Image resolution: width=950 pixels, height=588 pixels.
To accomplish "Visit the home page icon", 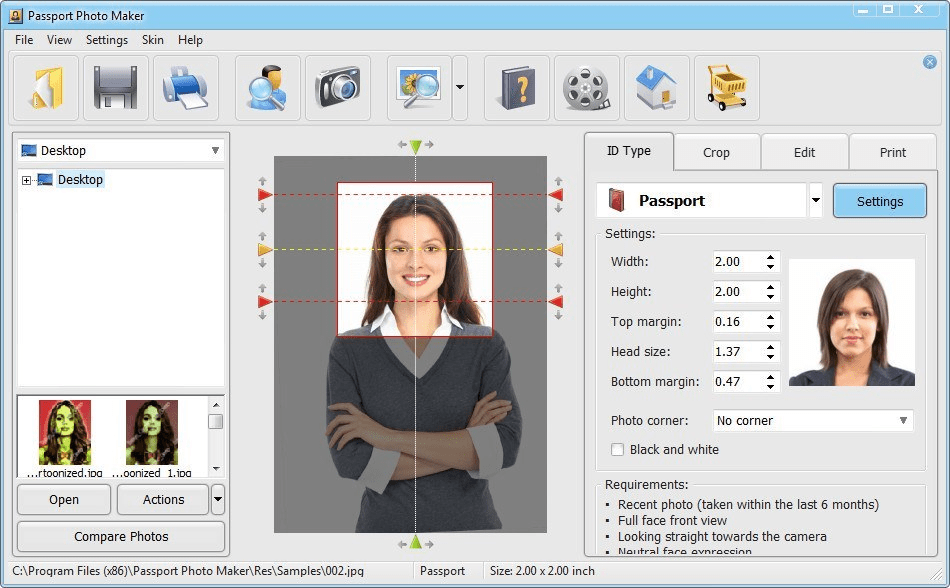I will [657, 87].
